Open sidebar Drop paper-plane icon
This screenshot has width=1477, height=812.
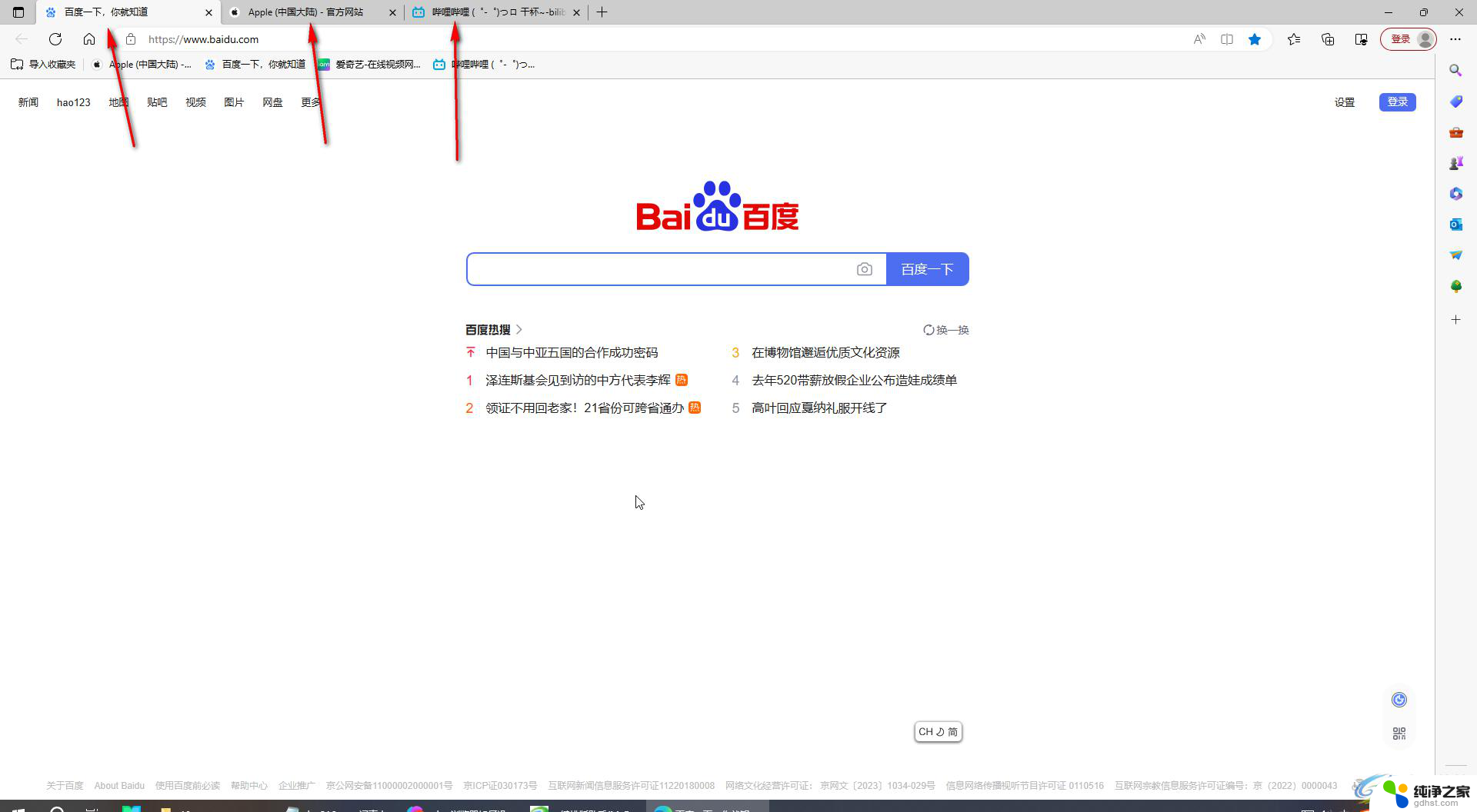point(1455,255)
